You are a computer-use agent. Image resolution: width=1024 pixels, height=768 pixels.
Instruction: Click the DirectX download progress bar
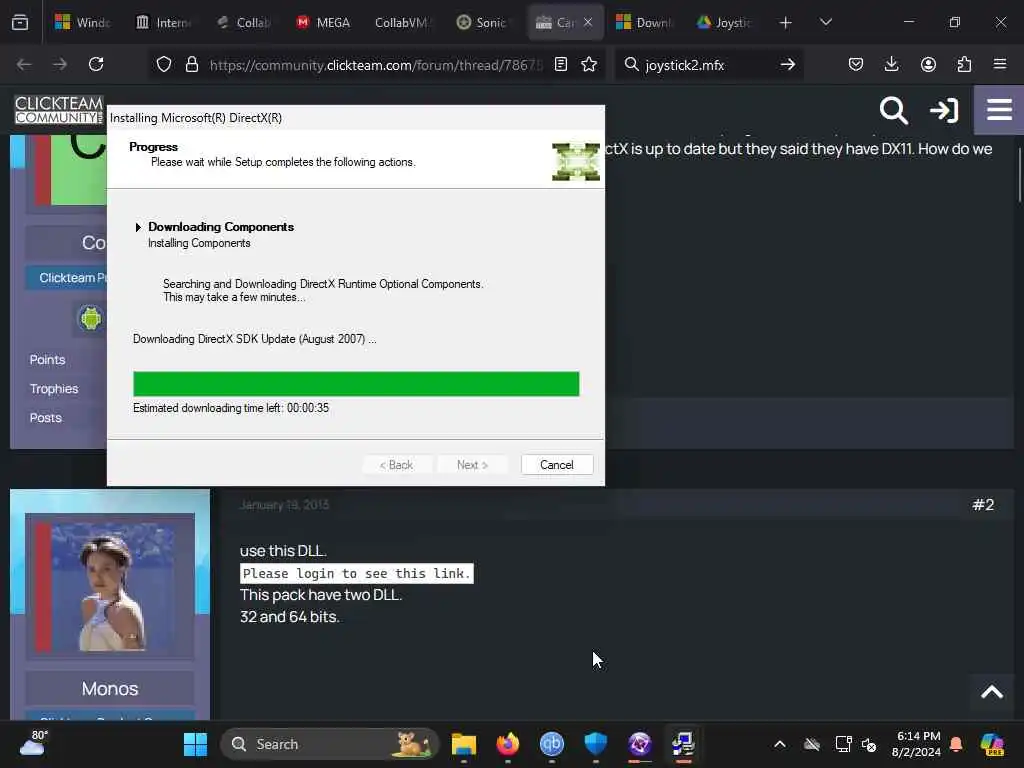click(x=356, y=384)
